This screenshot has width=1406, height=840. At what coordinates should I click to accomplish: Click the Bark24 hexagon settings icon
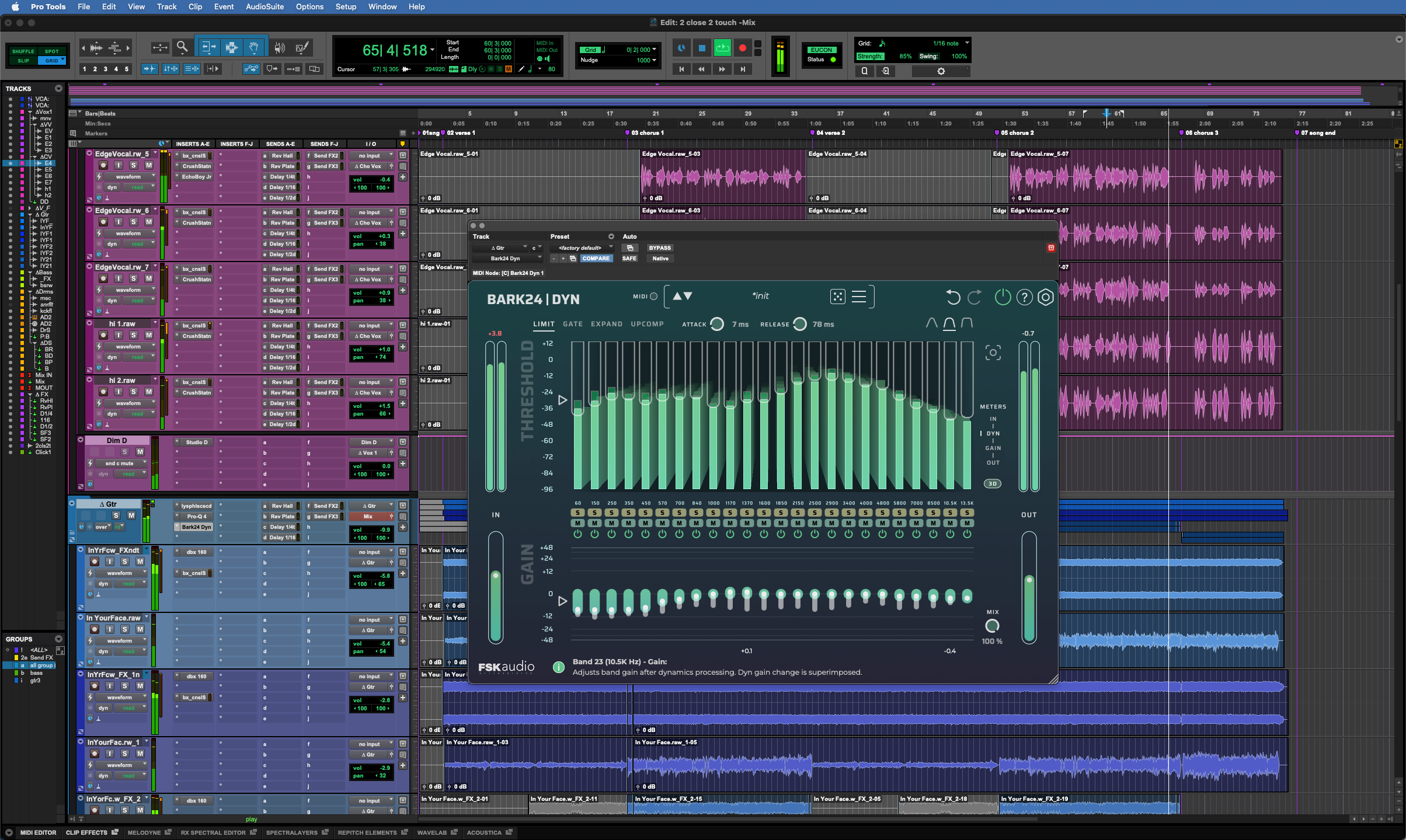(1046, 297)
